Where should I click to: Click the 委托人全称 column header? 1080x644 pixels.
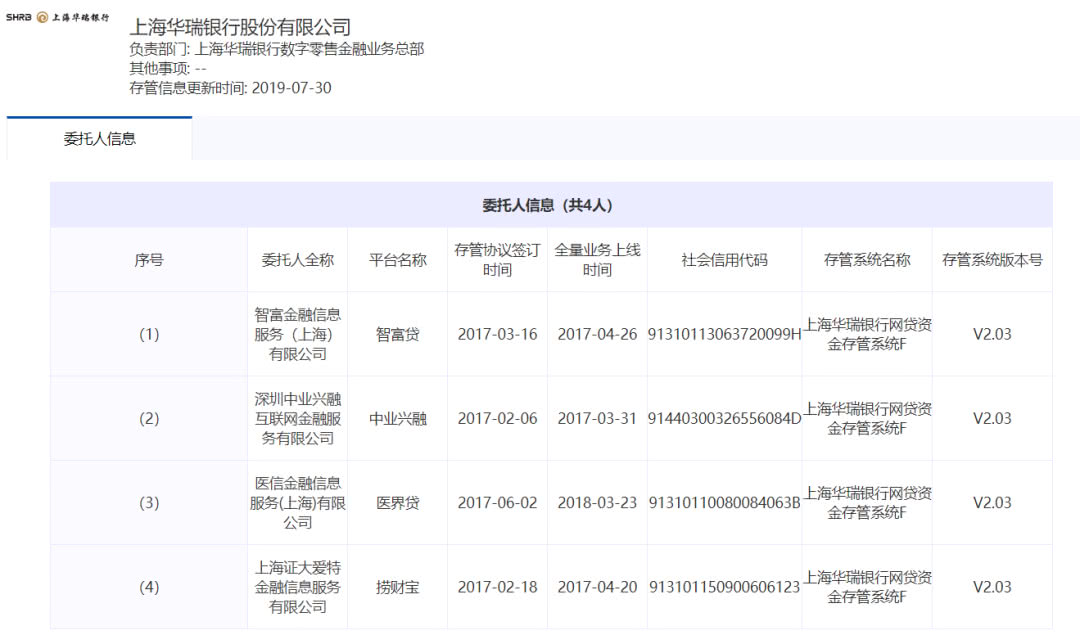click(298, 260)
